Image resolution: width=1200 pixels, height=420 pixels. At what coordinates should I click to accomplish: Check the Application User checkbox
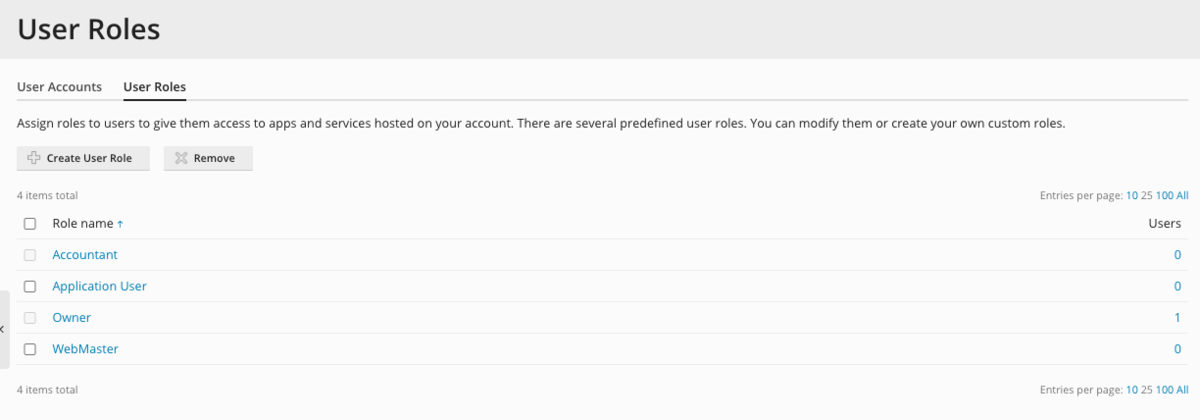pyautogui.click(x=30, y=286)
